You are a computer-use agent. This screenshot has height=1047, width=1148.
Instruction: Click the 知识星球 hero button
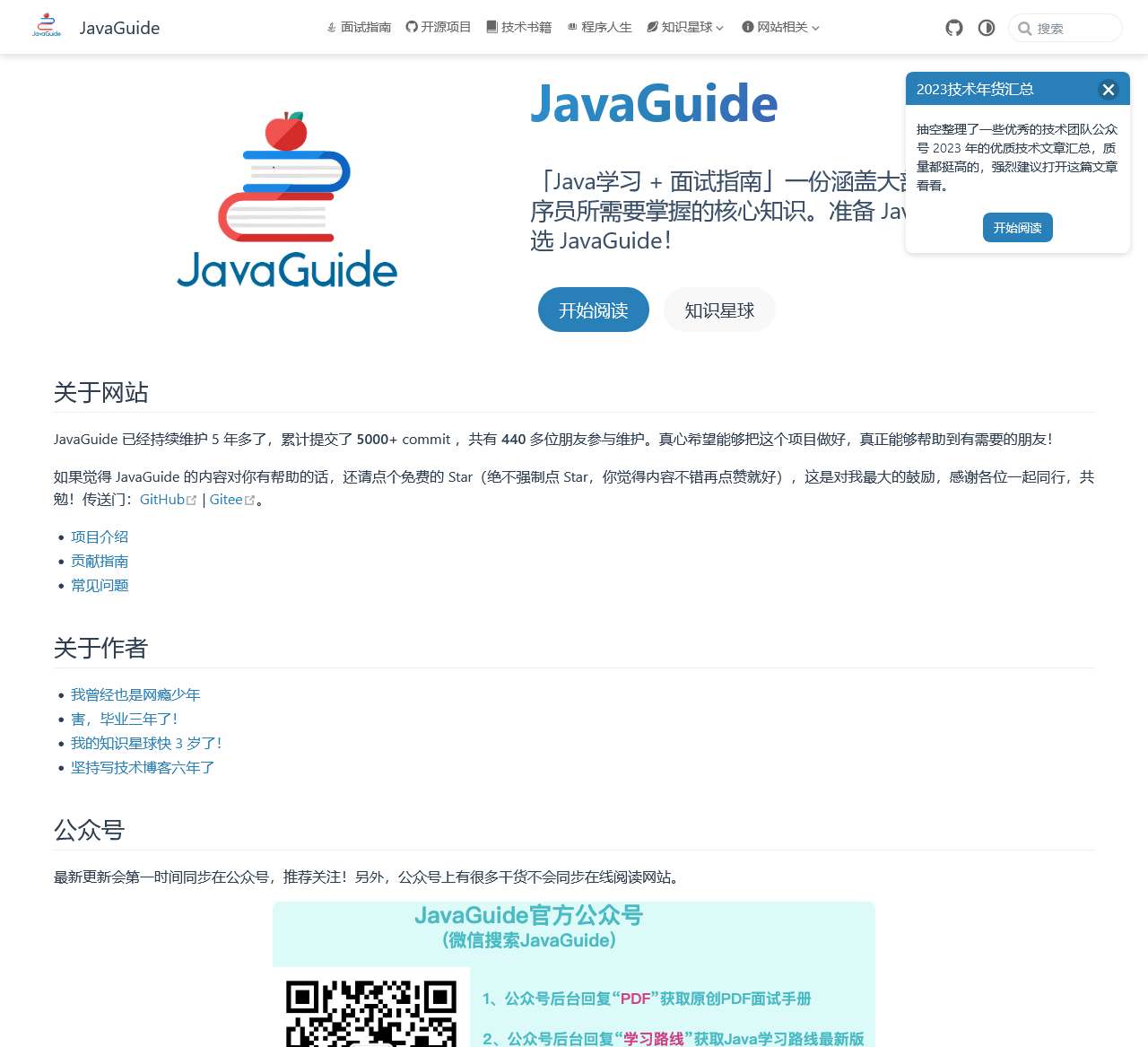(x=719, y=310)
